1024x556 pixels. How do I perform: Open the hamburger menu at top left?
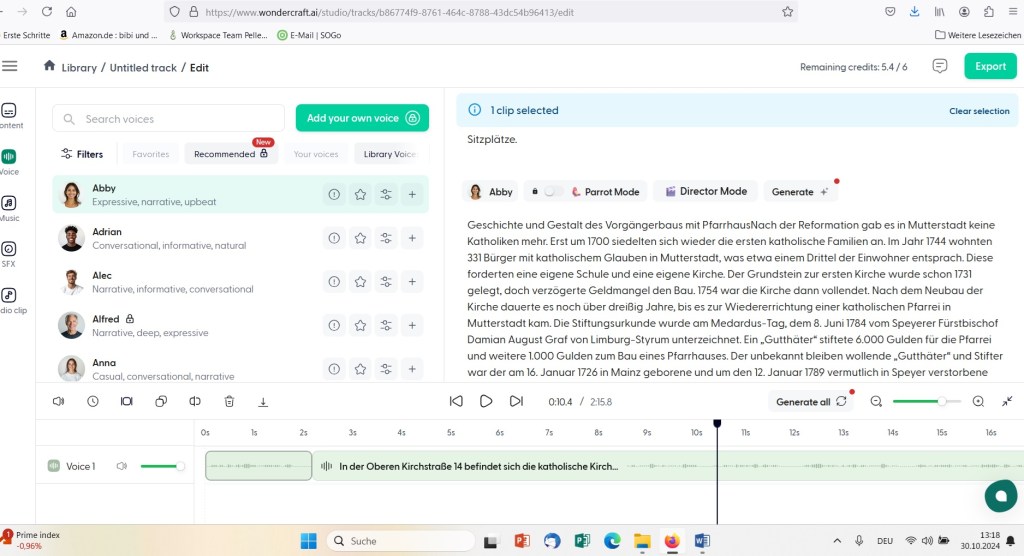10,66
